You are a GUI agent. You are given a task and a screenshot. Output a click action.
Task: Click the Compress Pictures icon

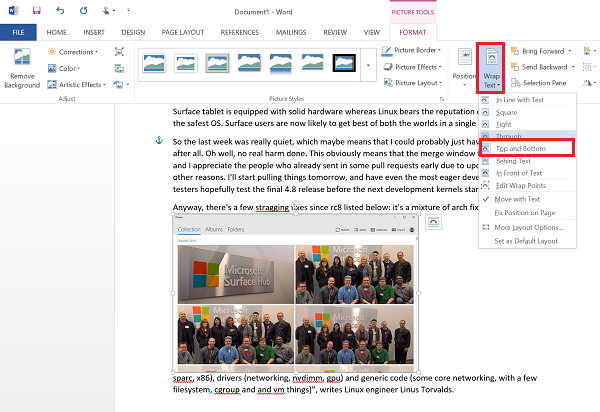119,52
